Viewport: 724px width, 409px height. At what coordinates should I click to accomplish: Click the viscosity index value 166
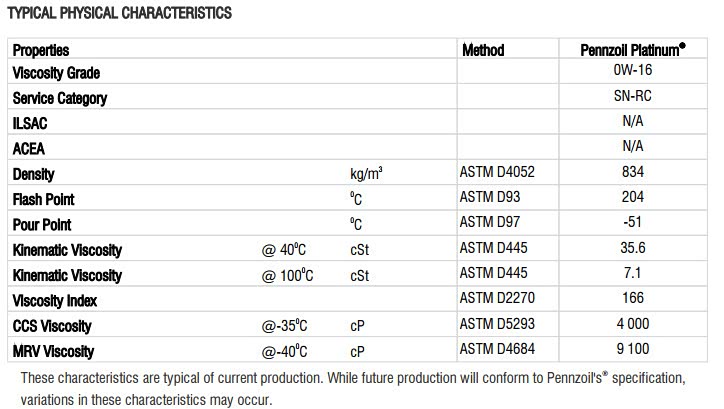[x=632, y=300]
